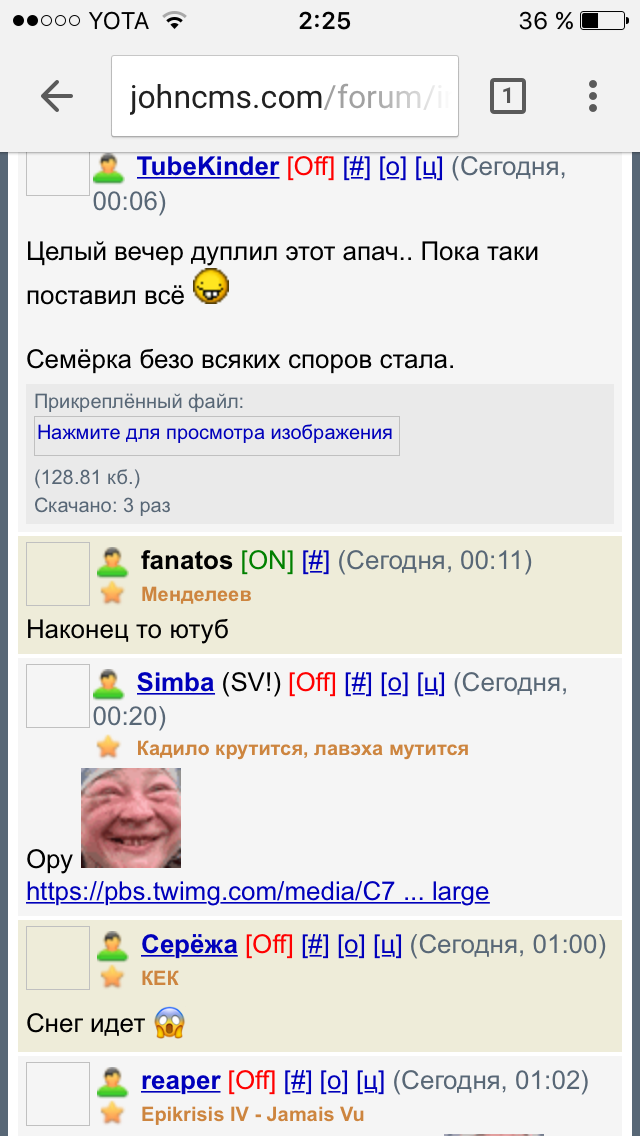Tap the browser back arrow
640x1136 pixels.
57,96
